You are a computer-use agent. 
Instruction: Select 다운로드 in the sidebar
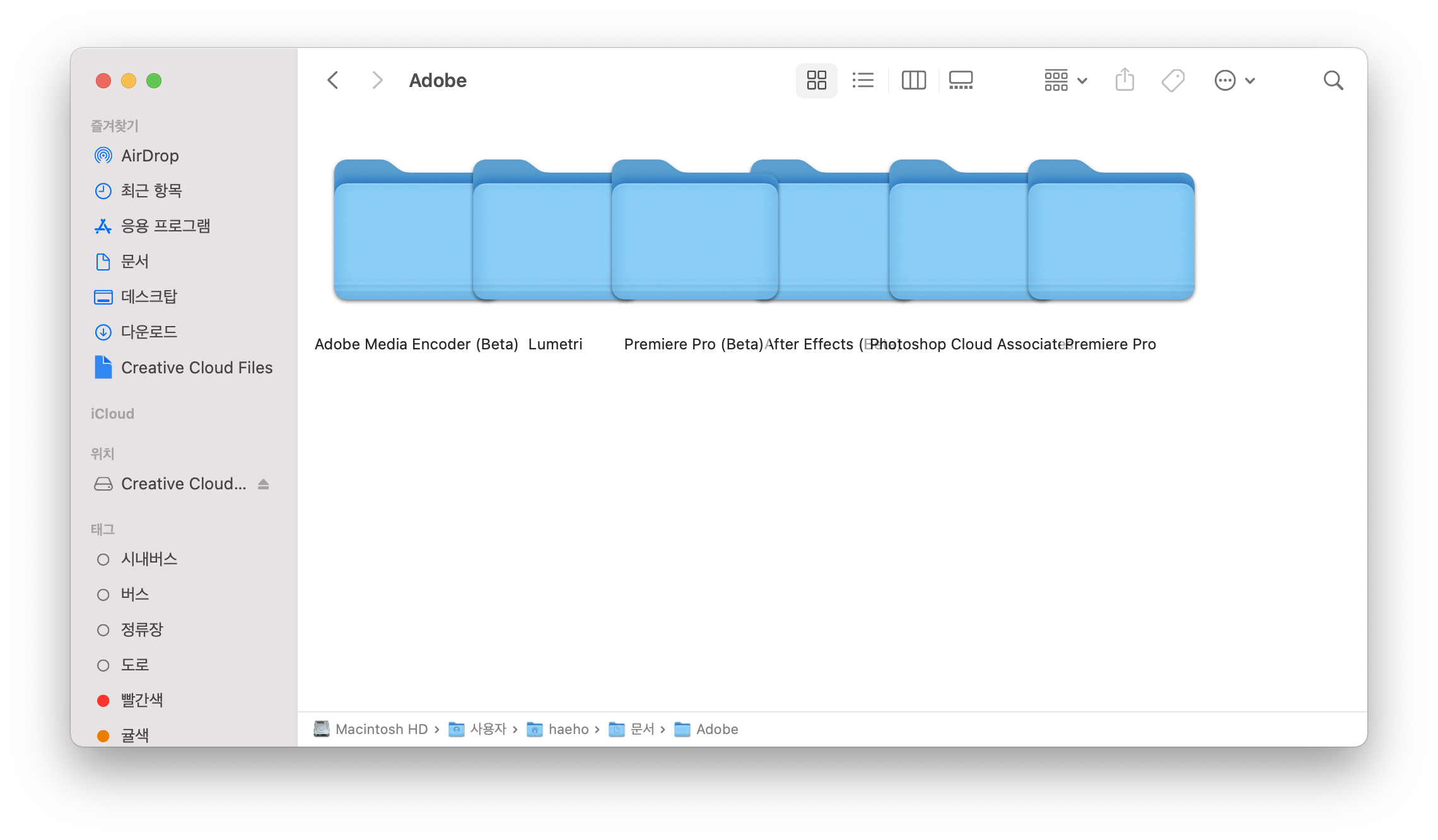(x=149, y=332)
